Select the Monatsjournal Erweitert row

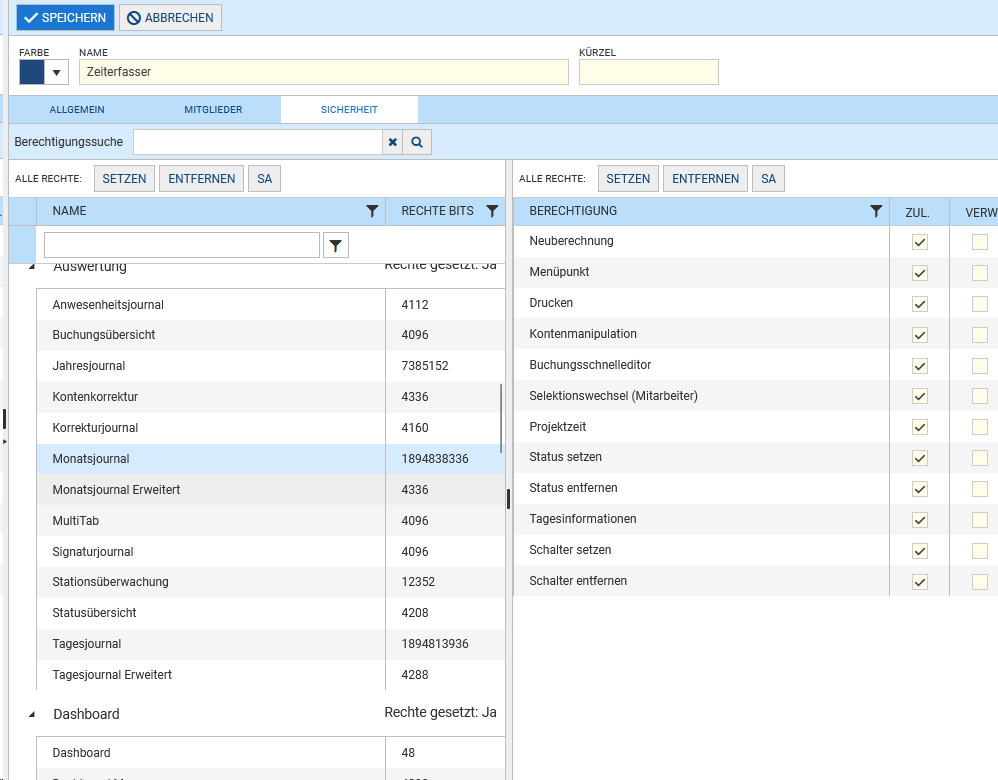[x=271, y=490]
